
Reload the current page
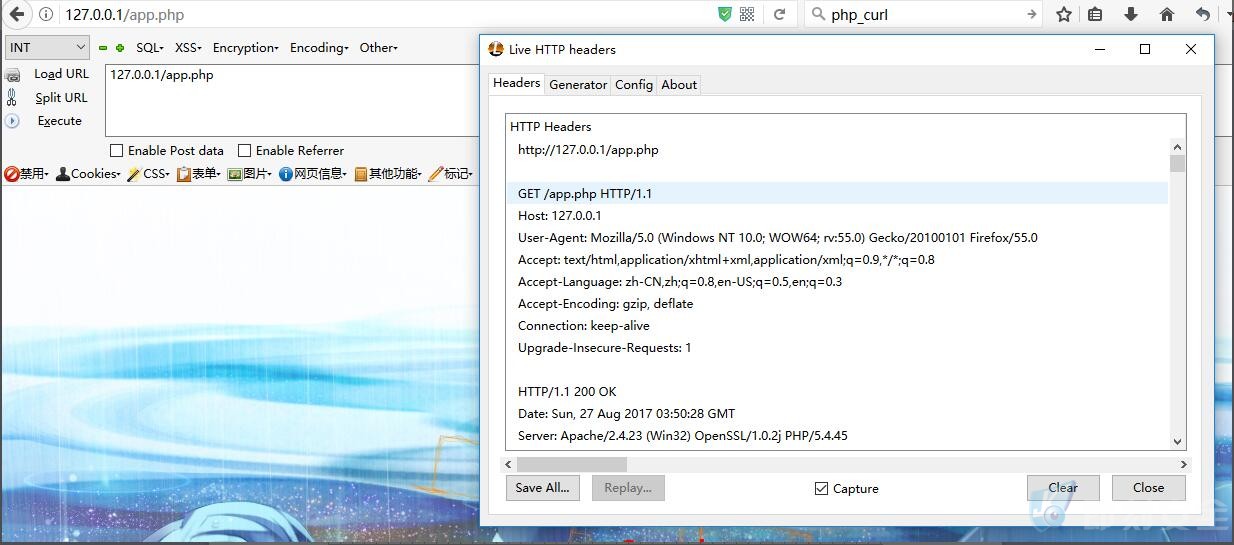point(780,14)
